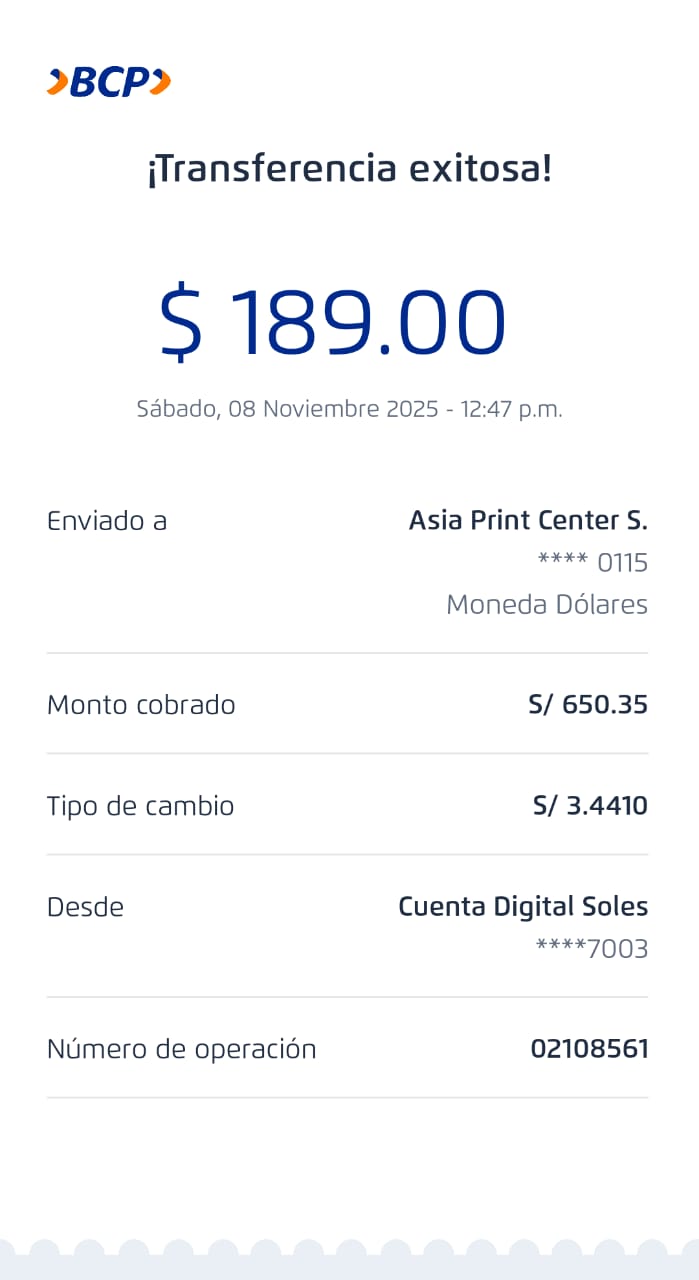The width and height of the screenshot is (699, 1280).
Task: Tap the Número de operación label
Action: coord(181,1049)
